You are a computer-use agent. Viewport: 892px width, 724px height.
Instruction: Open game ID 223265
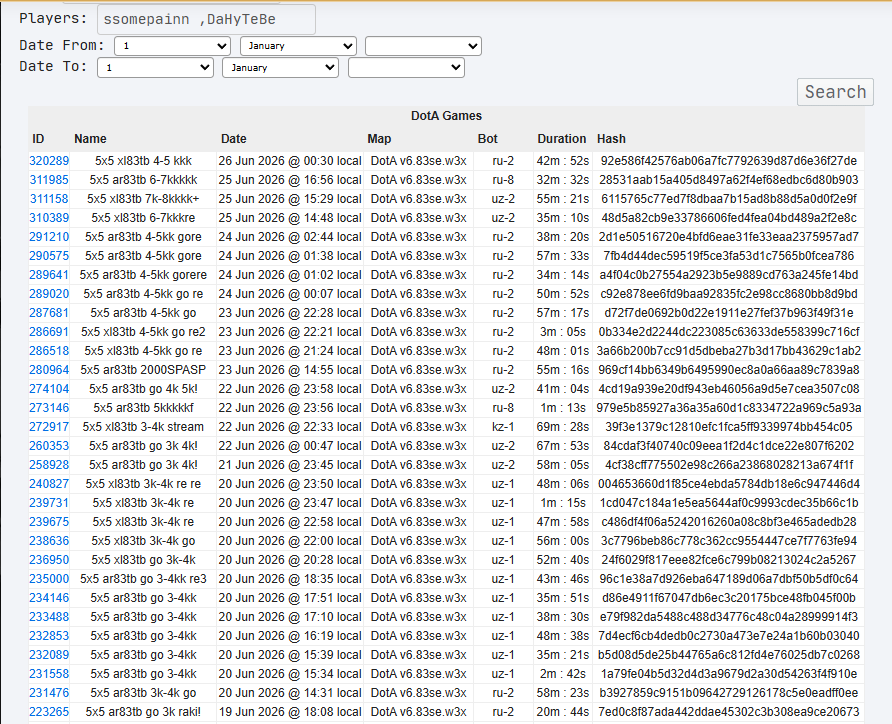click(49, 711)
